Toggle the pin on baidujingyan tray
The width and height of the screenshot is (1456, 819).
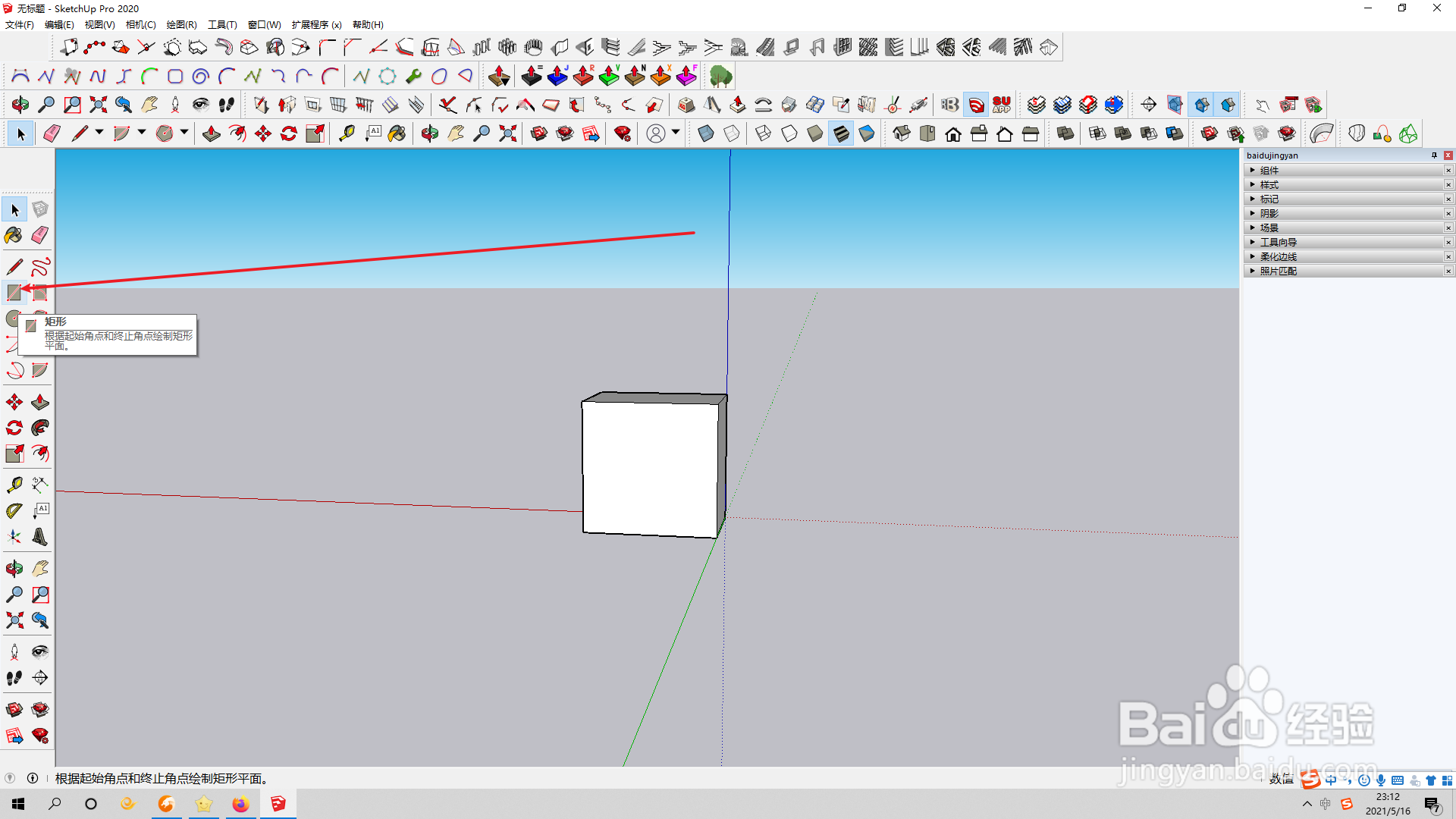(x=1434, y=155)
